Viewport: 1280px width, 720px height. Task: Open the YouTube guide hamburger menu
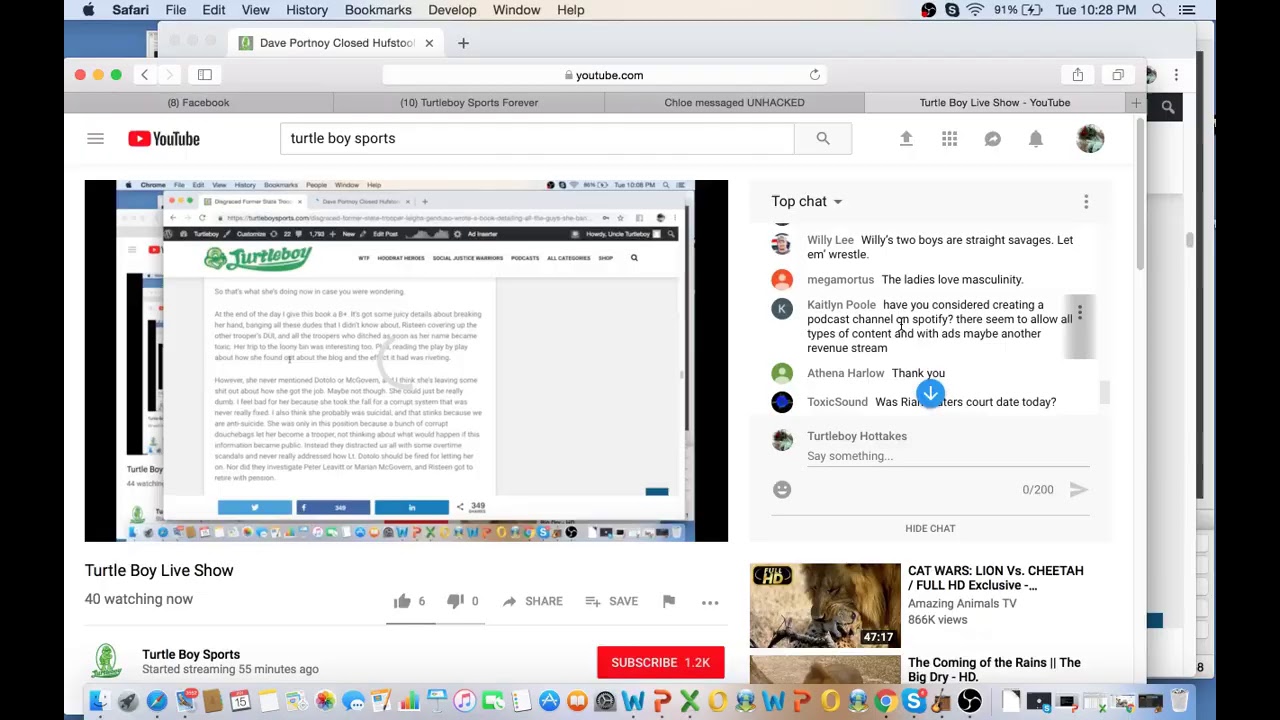coord(95,139)
